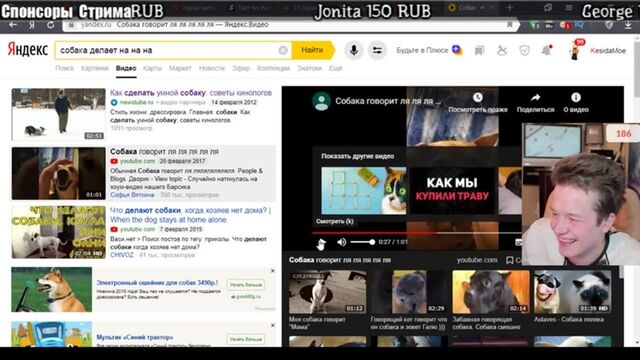Switch to Коллекции tab
This screenshot has width=640, height=360.
click(x=273, y=68)
